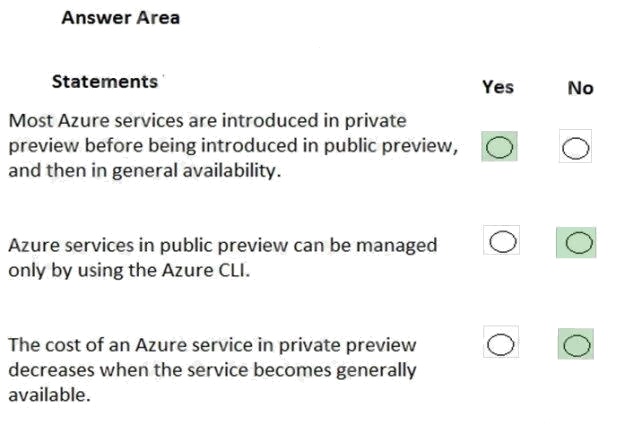The image size is (625, 425).
Task: Click the line 'decreases when the service becomes generally'
Action: [212, 370]
